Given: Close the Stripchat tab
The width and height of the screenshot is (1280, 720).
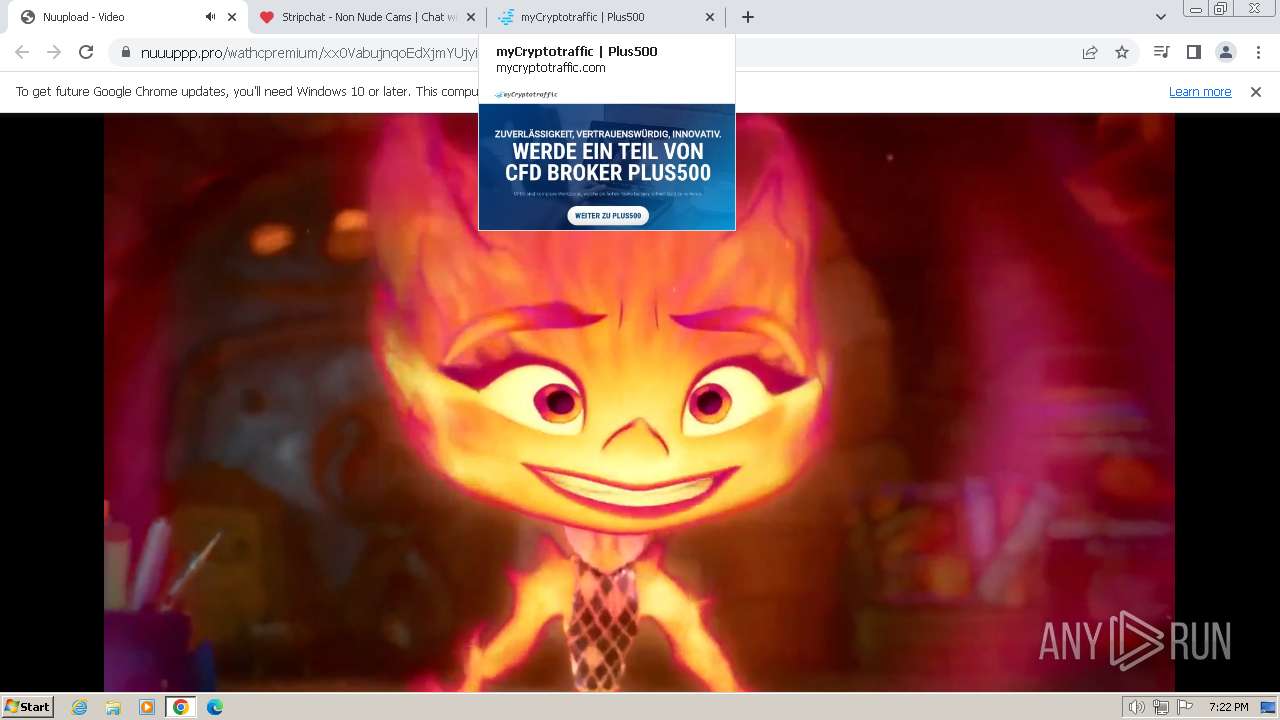Looking at the screenshot, I should [471, 17].
